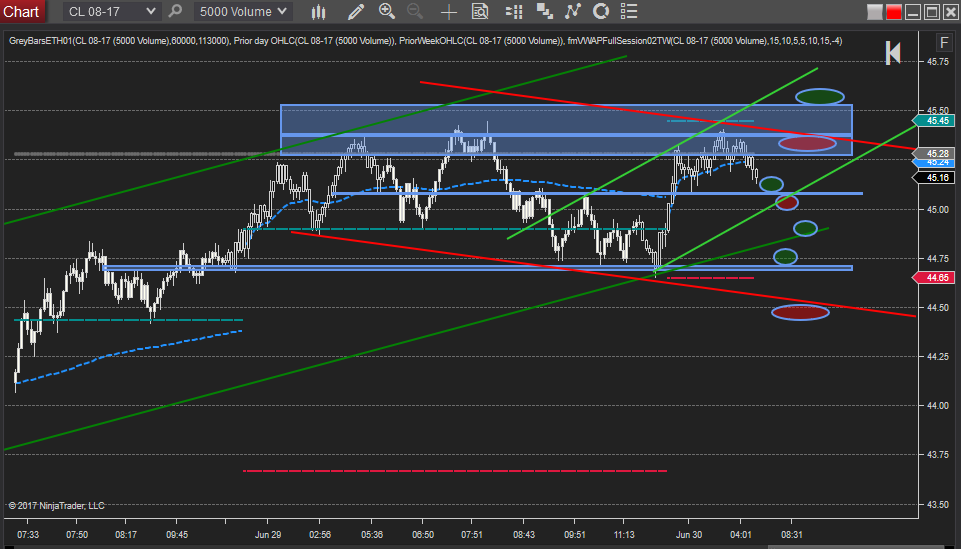
Task: Click the zoom out magnifier icon
Action: pos(415,11)
